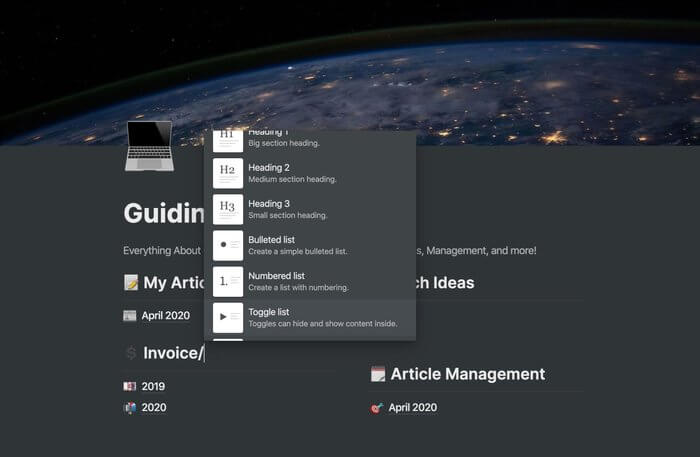Click the calendar icon beside Article Management

(378, 374)
